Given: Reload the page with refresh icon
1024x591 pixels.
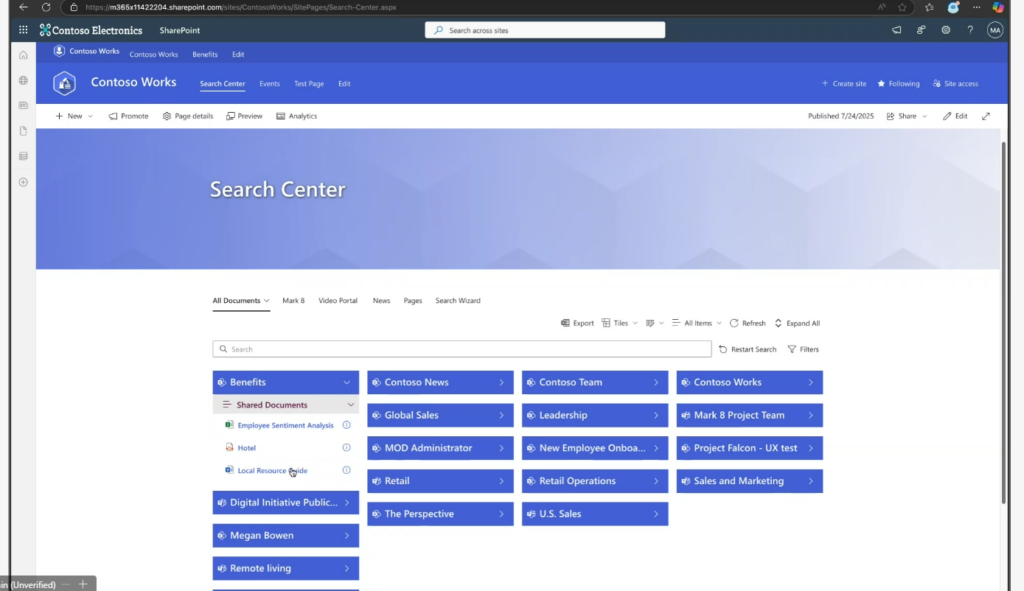Looking at the screenshot, I should click(46, 7).
